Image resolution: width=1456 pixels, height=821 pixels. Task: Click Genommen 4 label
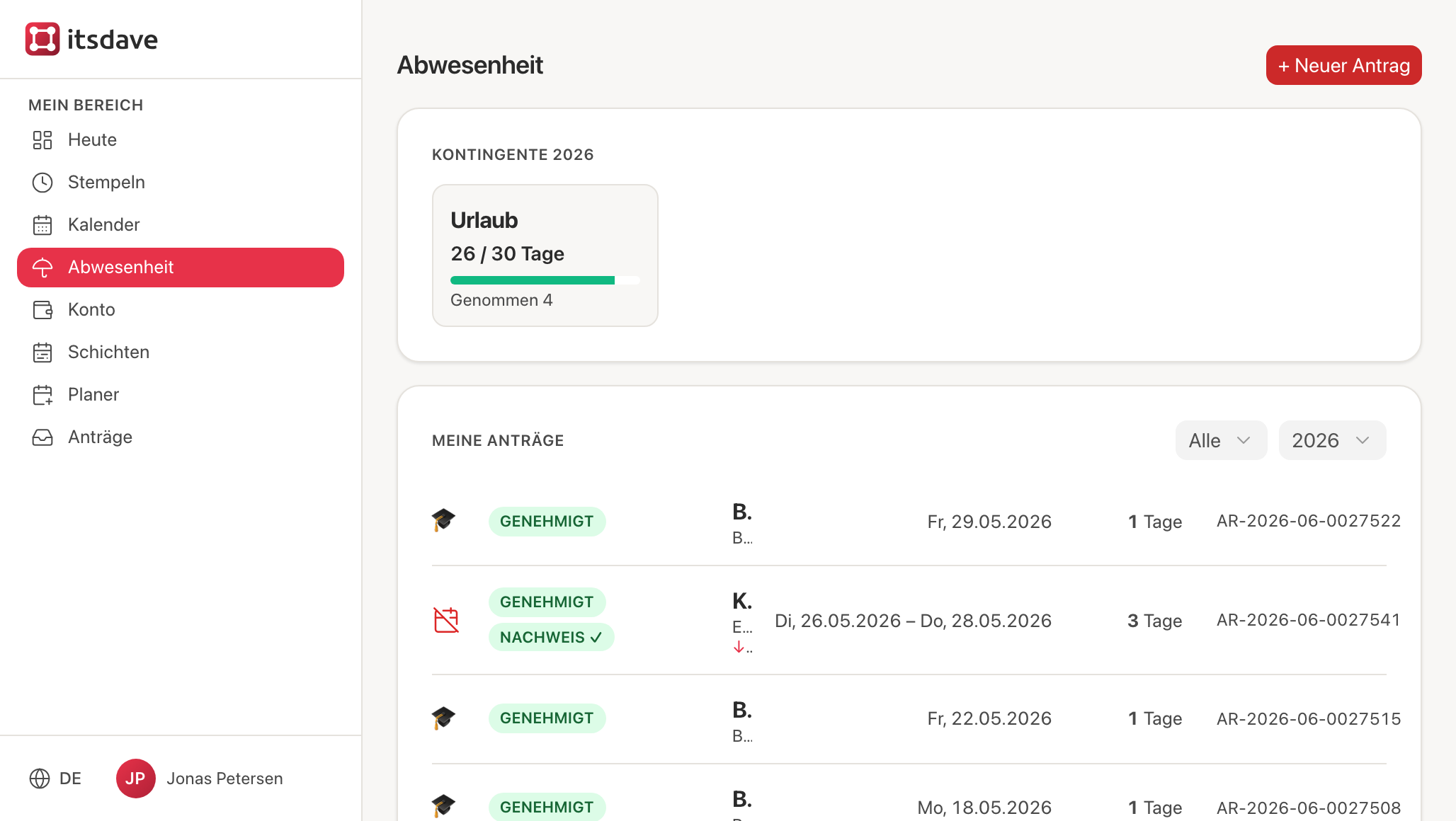click(x=501, y=300)
